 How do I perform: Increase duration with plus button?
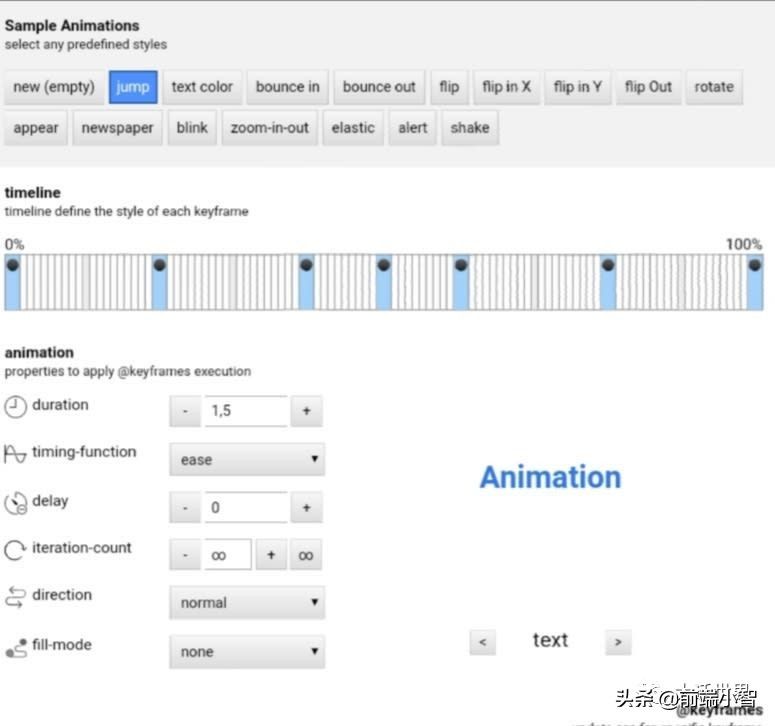307,411
